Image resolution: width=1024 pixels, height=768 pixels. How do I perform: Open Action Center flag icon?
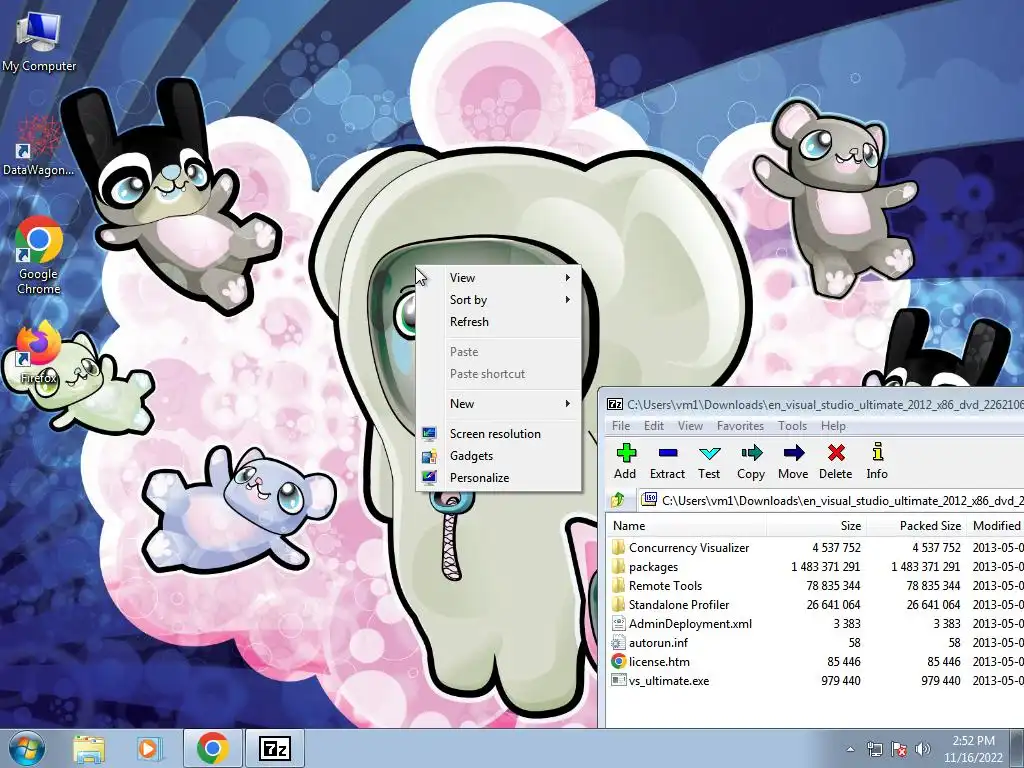[899, 749]
